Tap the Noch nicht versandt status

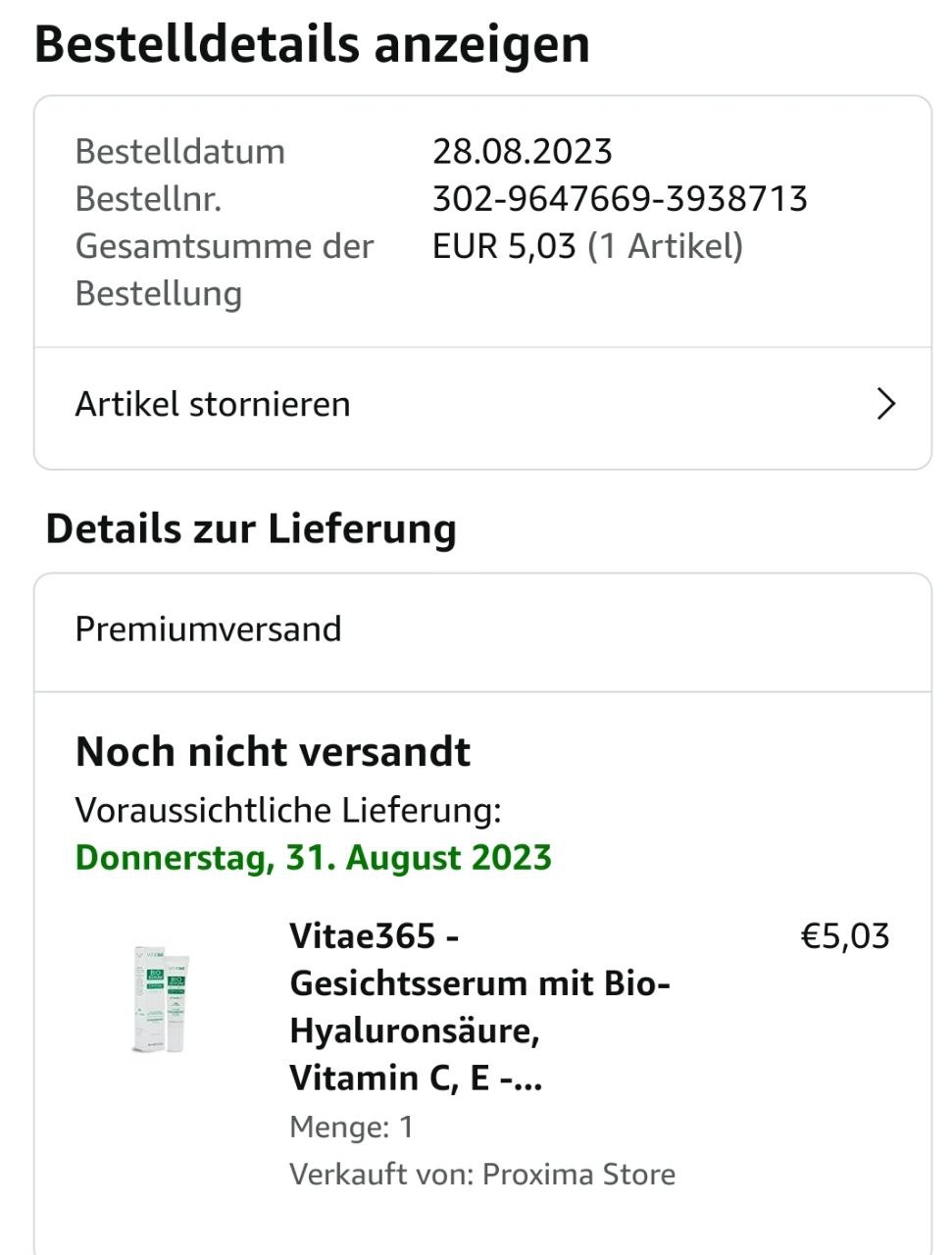(273, 752)
